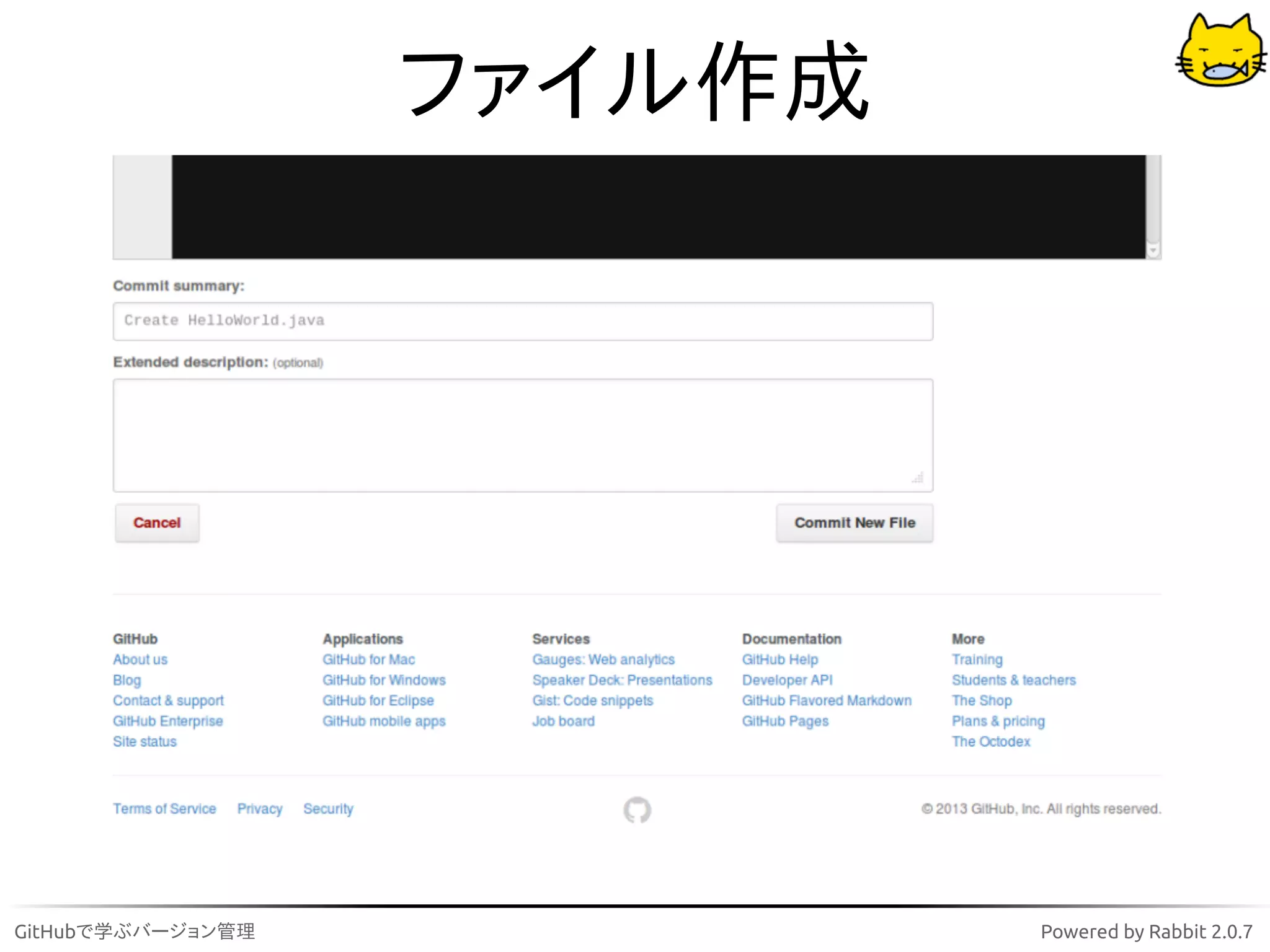Open the Privacy link
The height and width of the screenshot is (952, 1270).
[x=260, y=809]
